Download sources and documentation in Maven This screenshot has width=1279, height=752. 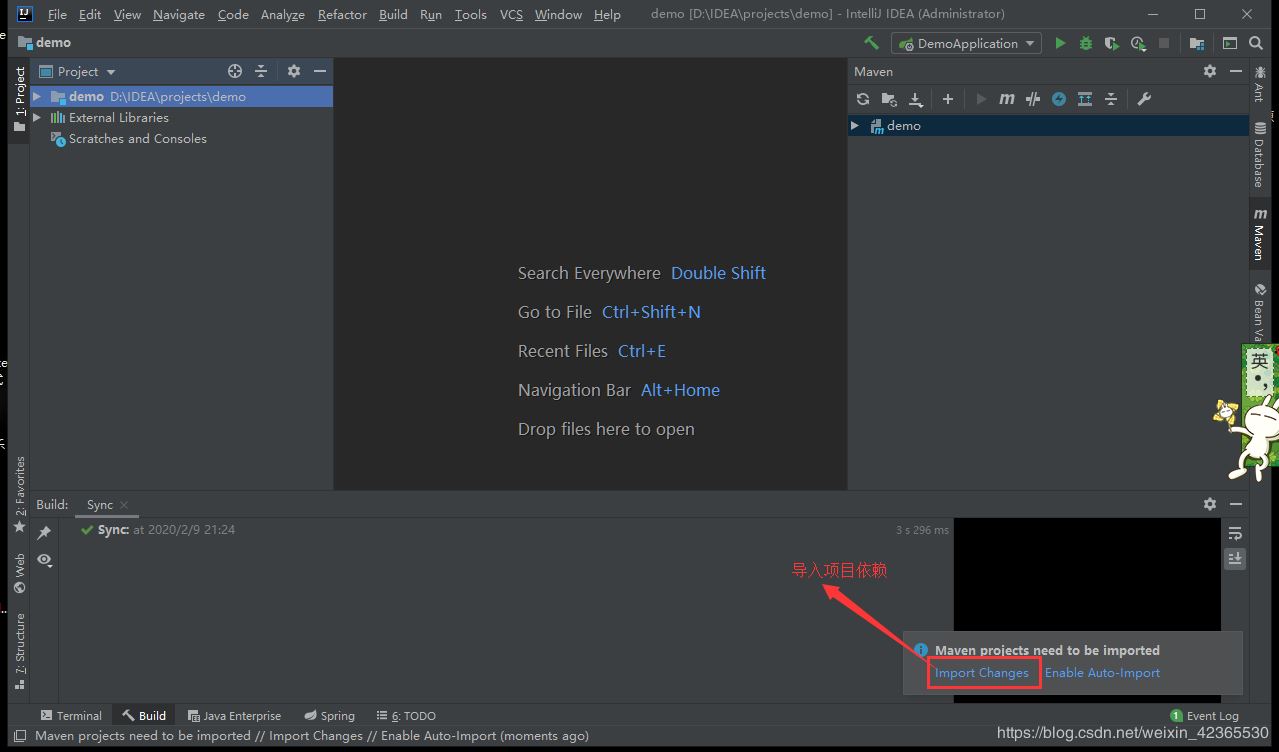[915, 99]
